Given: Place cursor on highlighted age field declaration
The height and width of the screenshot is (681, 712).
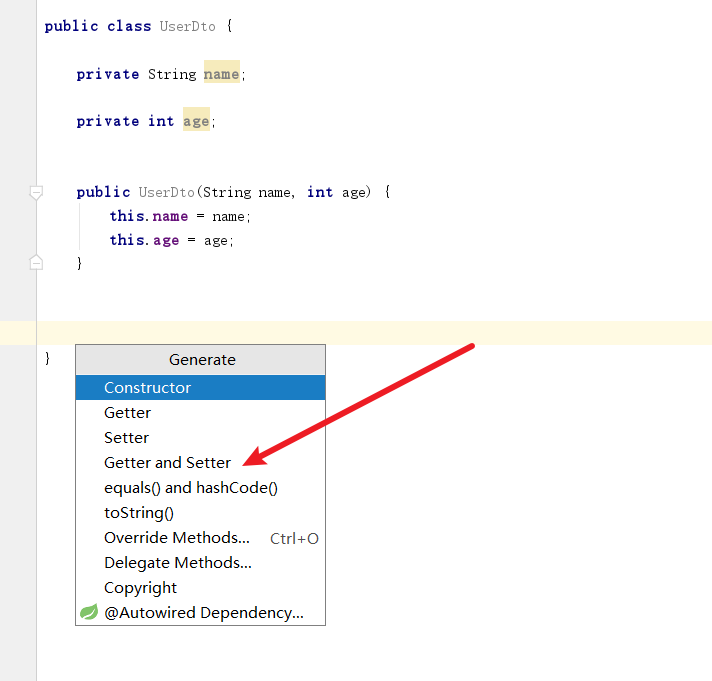Looking at the screenshot, I should (x=196, y=121).
